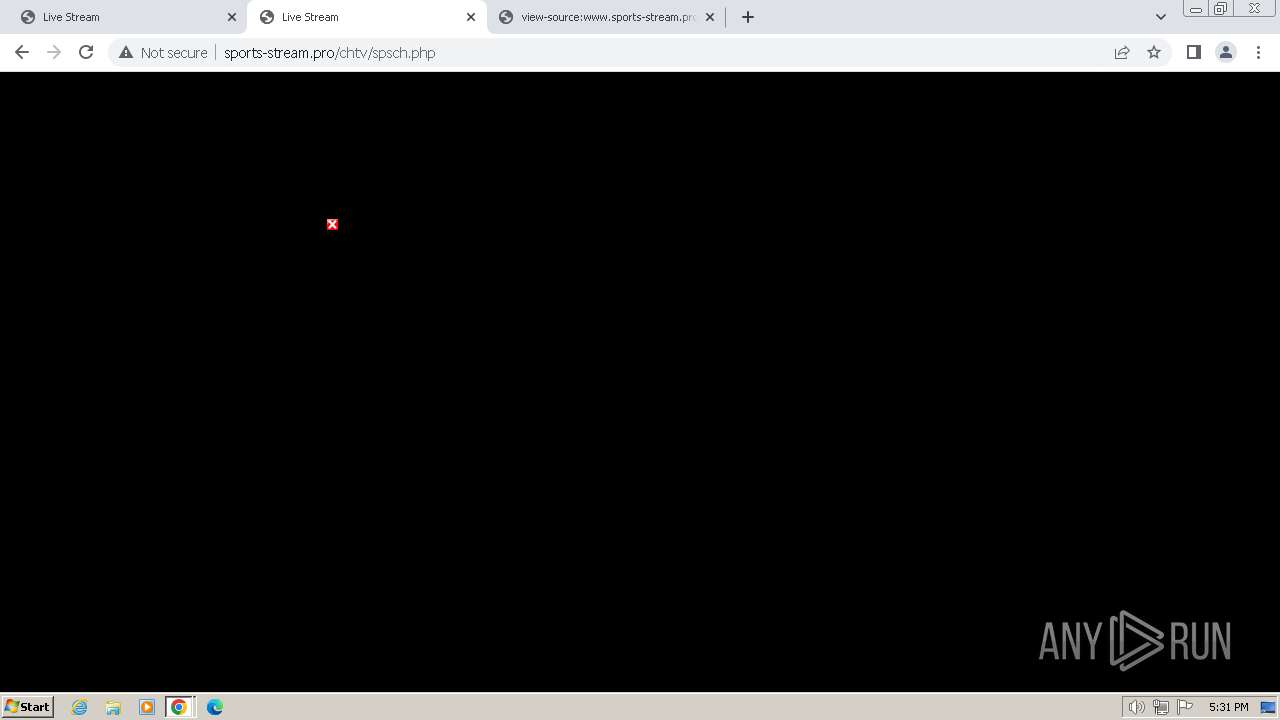This screenshot has height=720, width=1280.
Task: Select Chrome in the taskbar
Action: pos(179,707)
